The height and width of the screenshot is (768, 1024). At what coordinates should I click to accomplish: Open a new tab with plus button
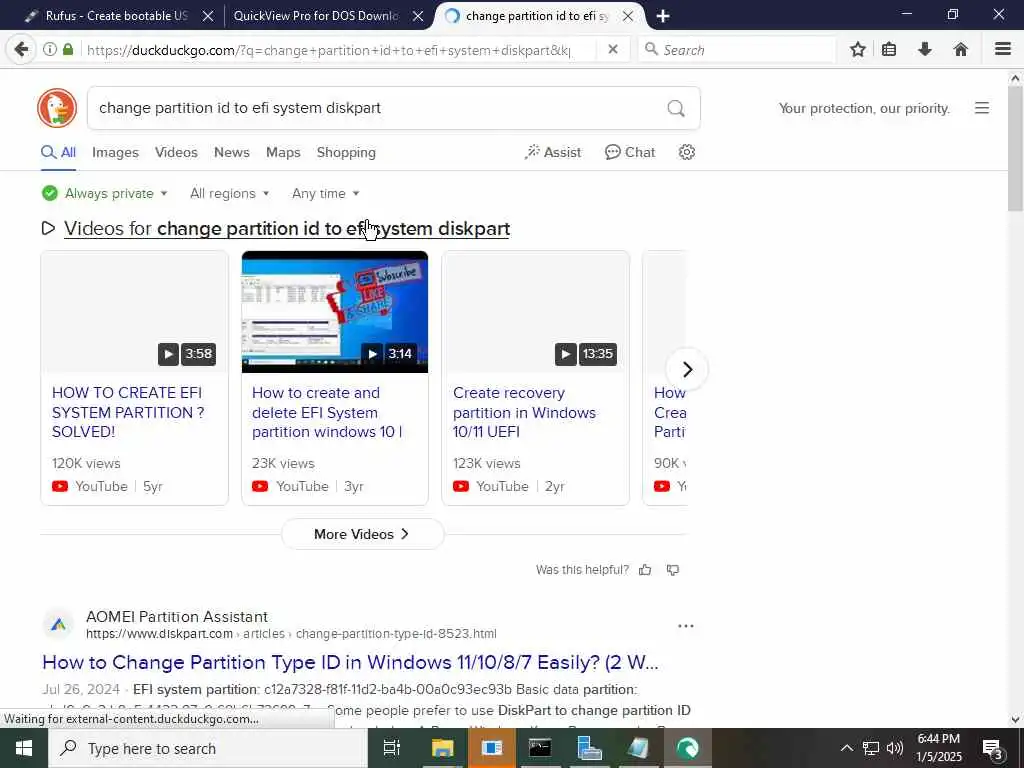pyautogui.click(x=663, y=16)
